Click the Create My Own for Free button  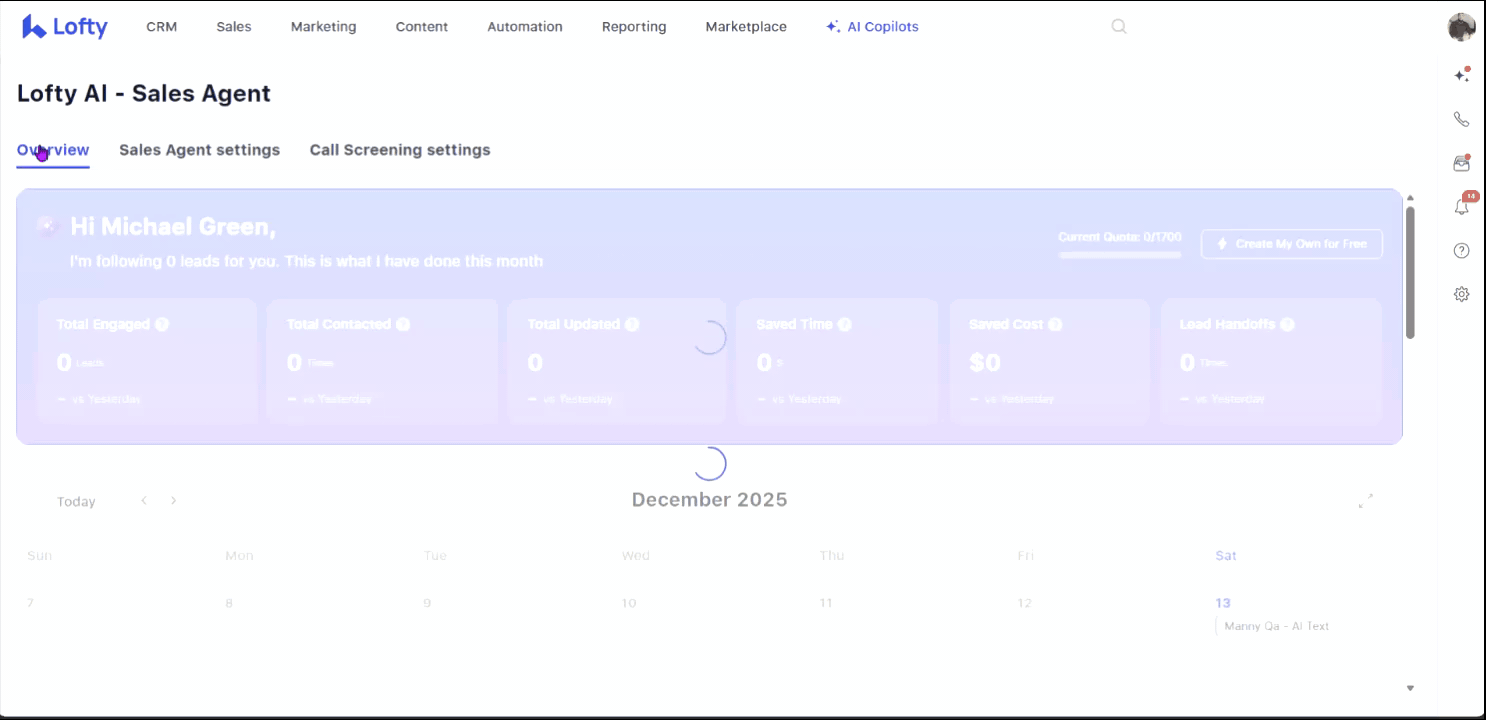(1291, 244)
